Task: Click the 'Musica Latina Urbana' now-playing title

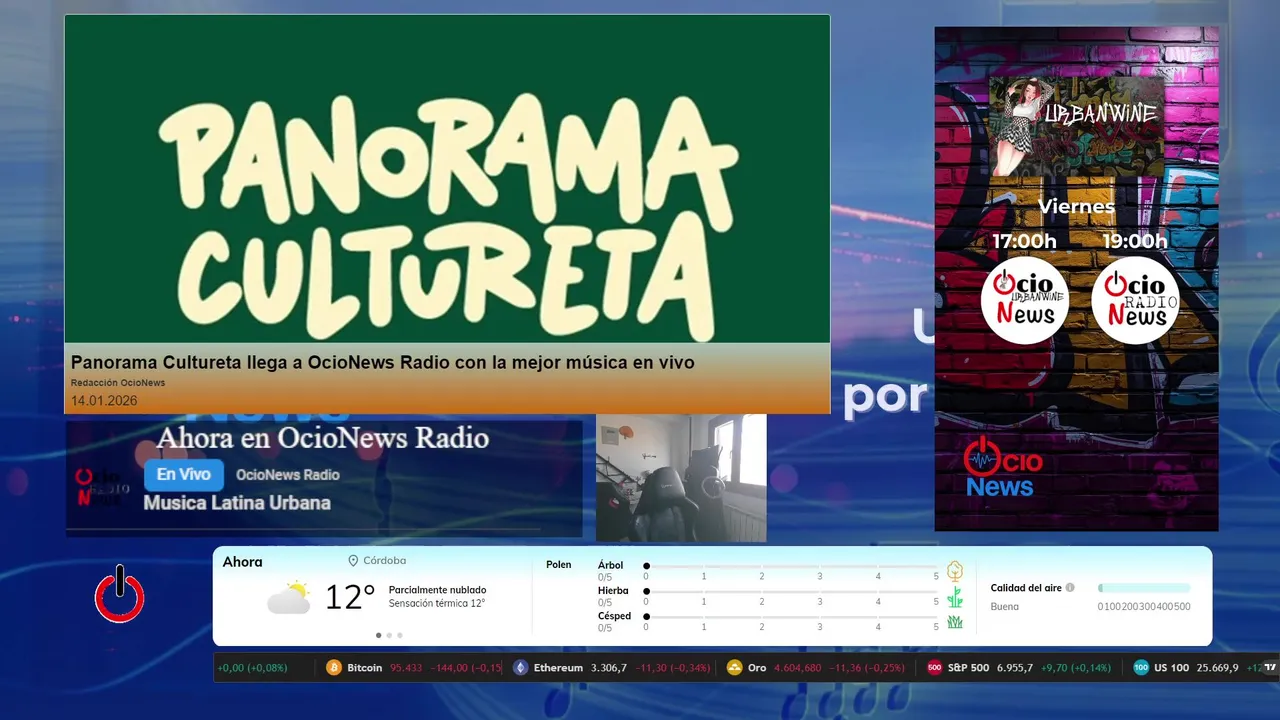Action: [237, 503]
